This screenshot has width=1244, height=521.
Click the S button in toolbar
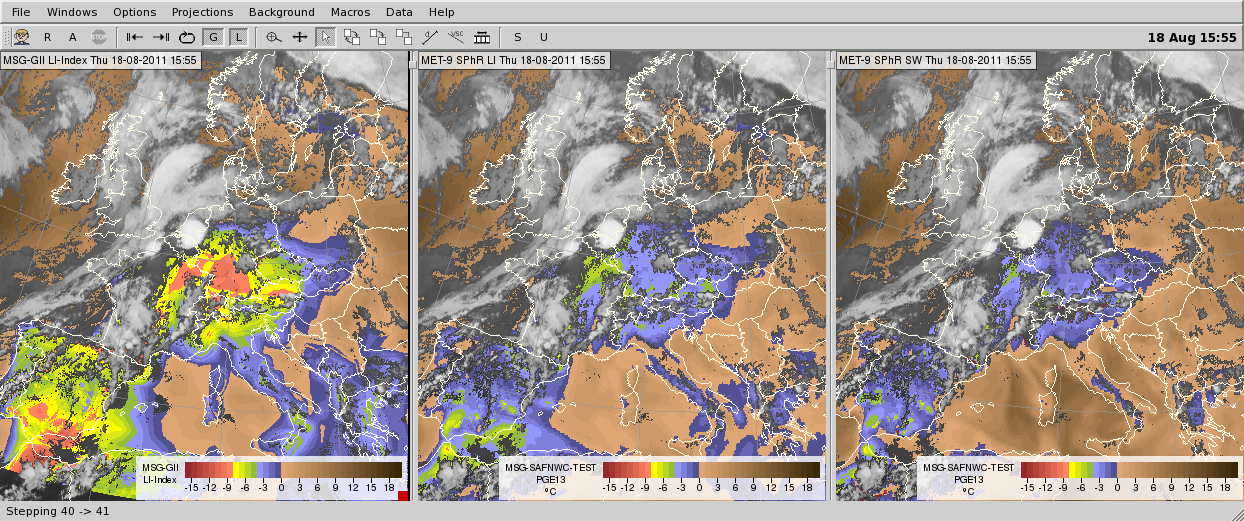tap(517, 37)
